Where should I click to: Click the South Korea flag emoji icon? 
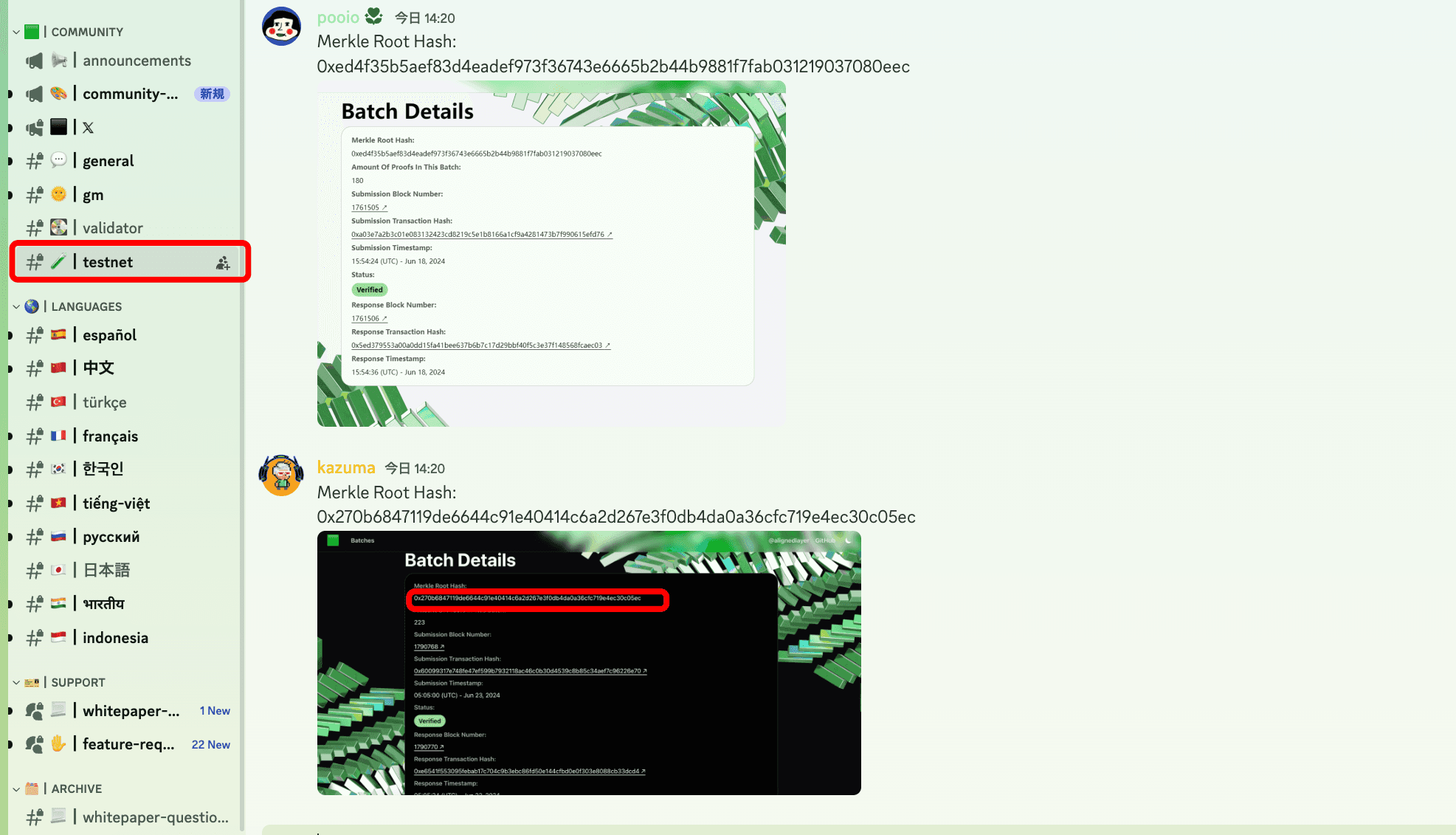click(x=59, y=468)
